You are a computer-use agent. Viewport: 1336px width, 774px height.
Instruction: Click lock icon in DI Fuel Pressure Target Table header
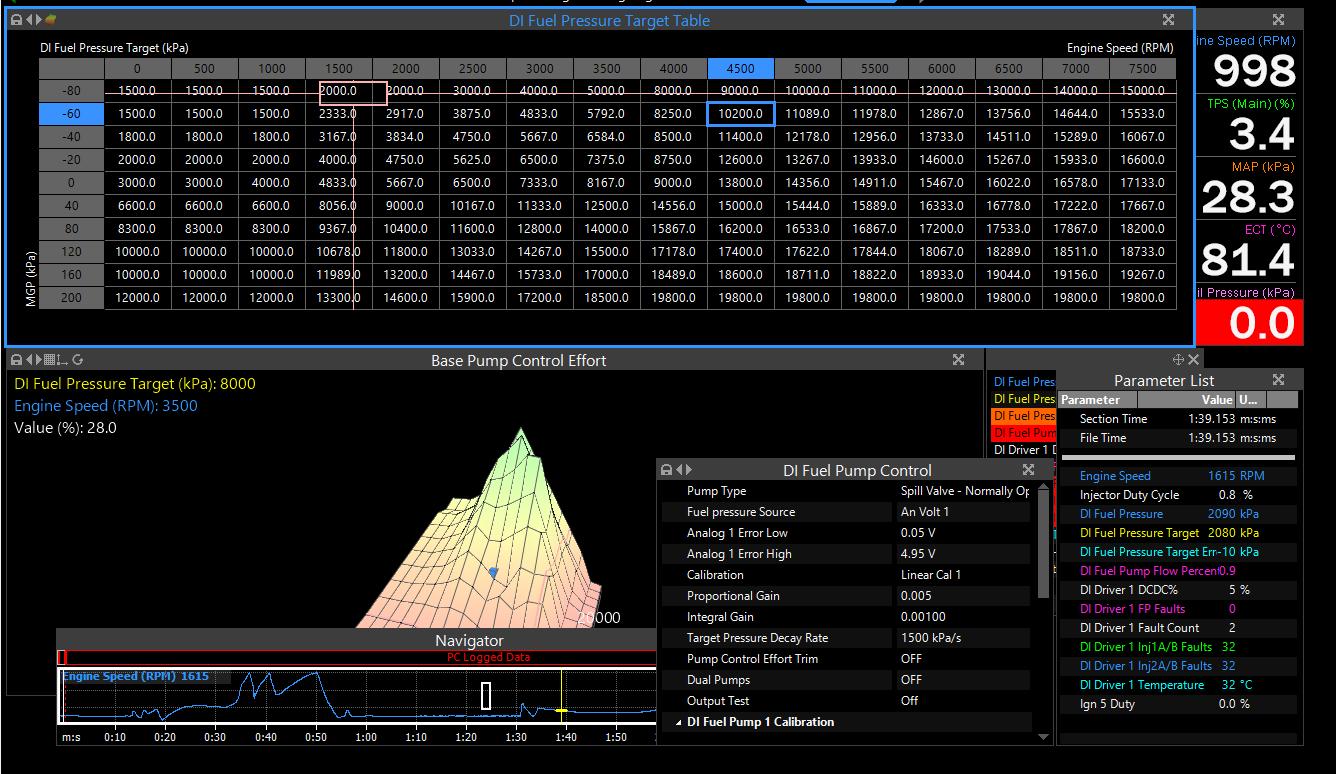click(16, 20)
